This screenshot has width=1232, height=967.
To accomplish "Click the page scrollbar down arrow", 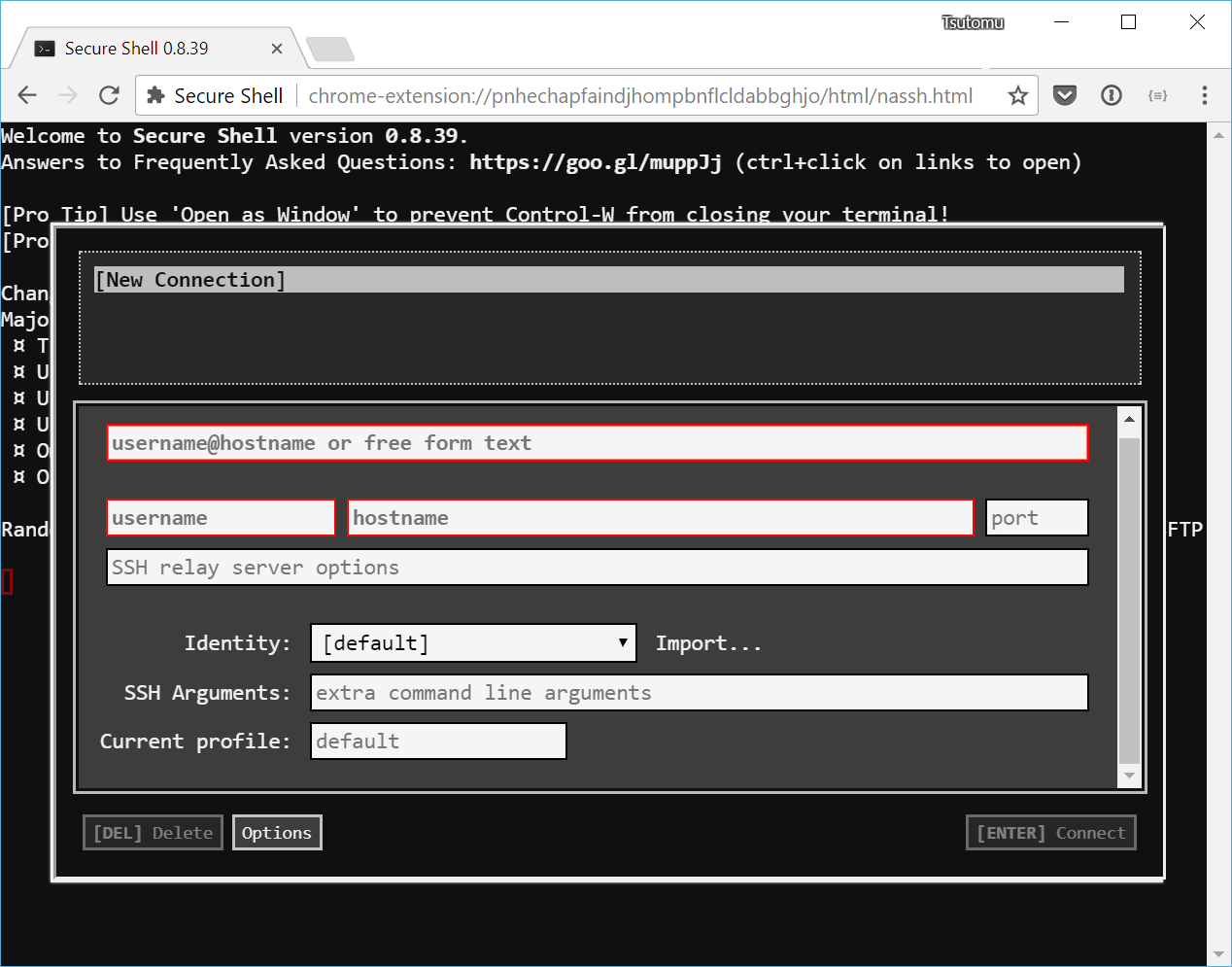I will point(1218,954).
